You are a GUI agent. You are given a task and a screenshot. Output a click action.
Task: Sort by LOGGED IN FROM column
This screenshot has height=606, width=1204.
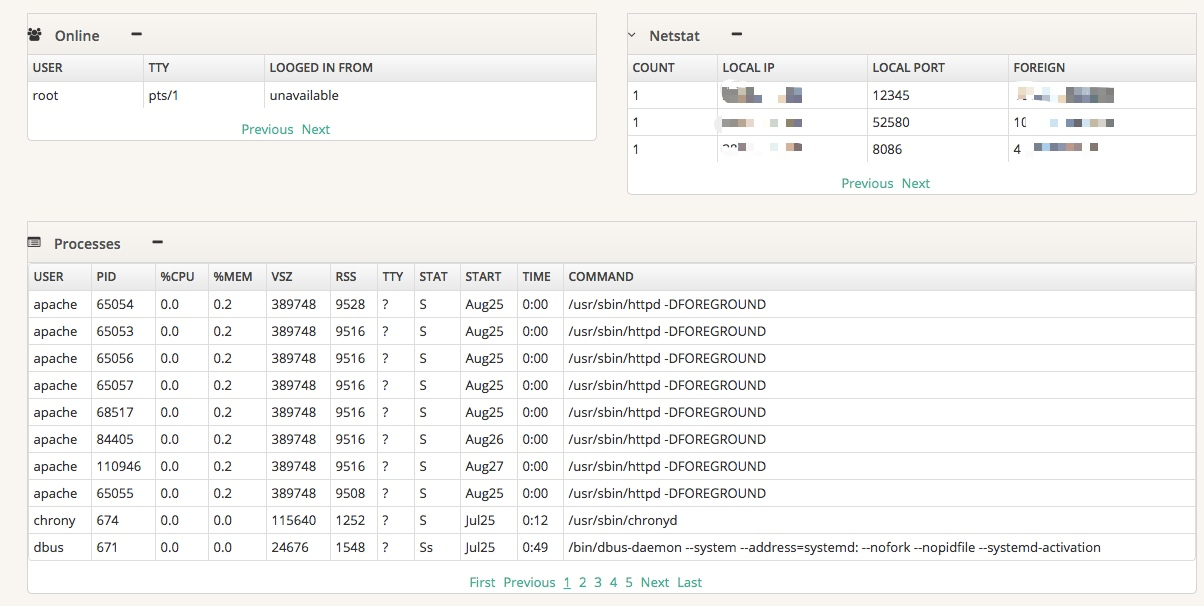[x=430, y=68]
